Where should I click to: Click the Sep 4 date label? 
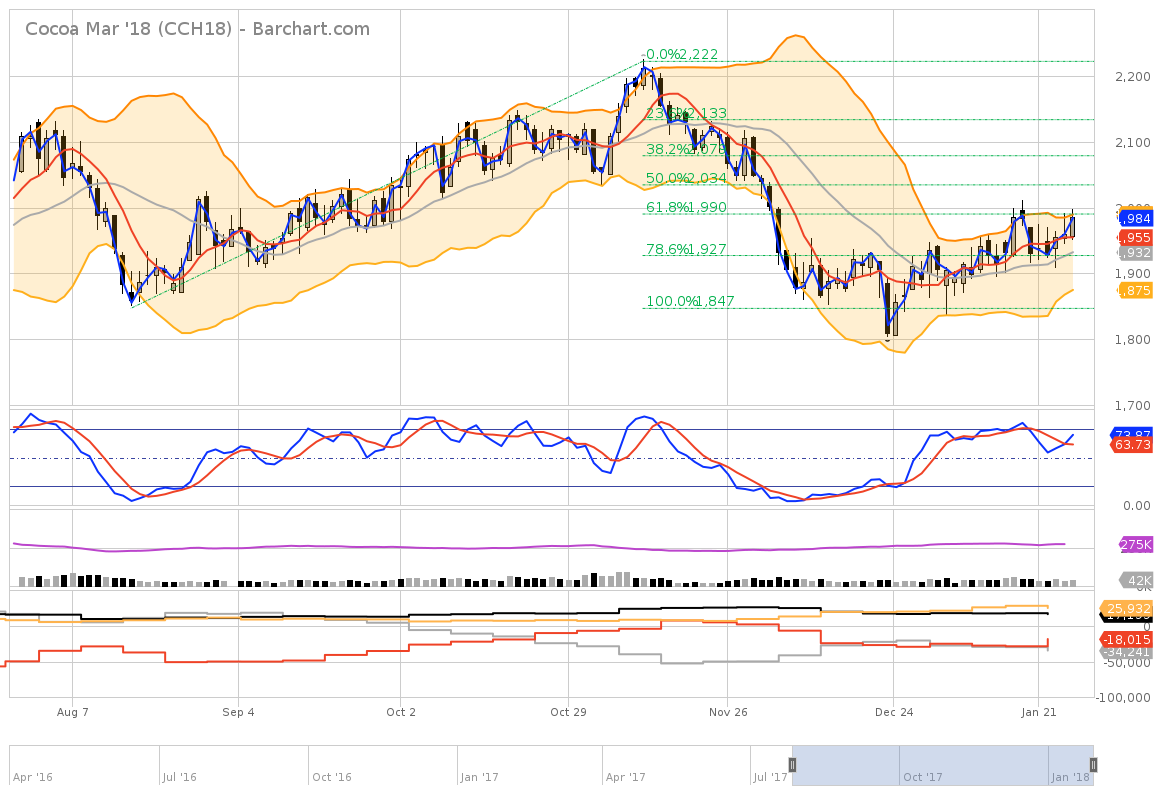click(x=238, y=712)
